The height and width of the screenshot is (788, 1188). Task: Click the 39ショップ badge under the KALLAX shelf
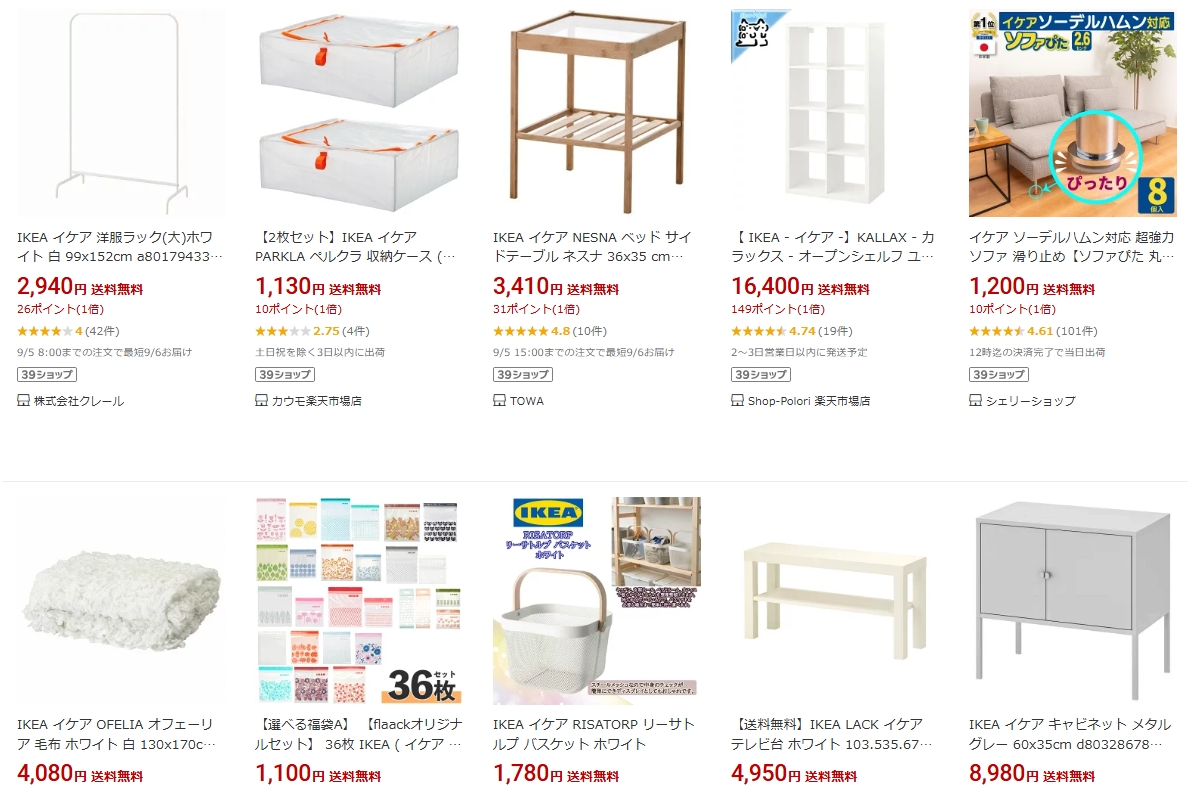(761, 374)
